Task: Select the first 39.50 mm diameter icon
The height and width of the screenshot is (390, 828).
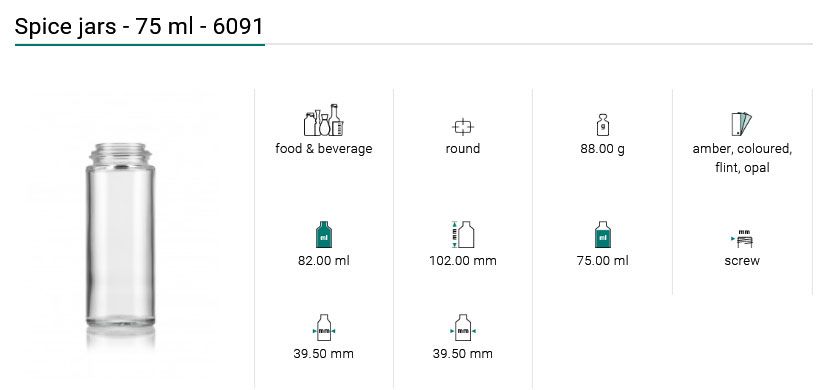Action: [x=324, y=328]
